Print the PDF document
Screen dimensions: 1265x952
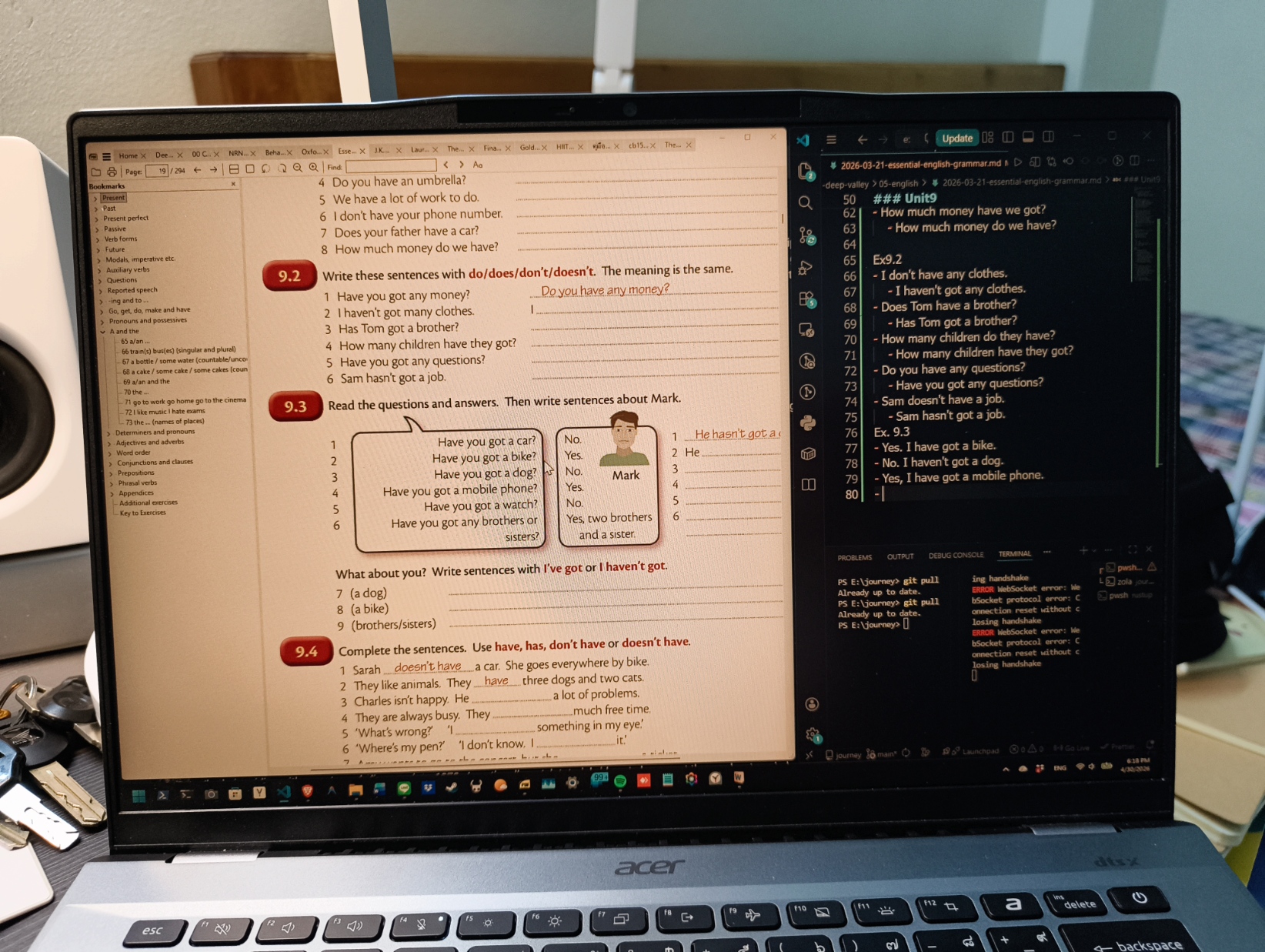click(112, 172)
